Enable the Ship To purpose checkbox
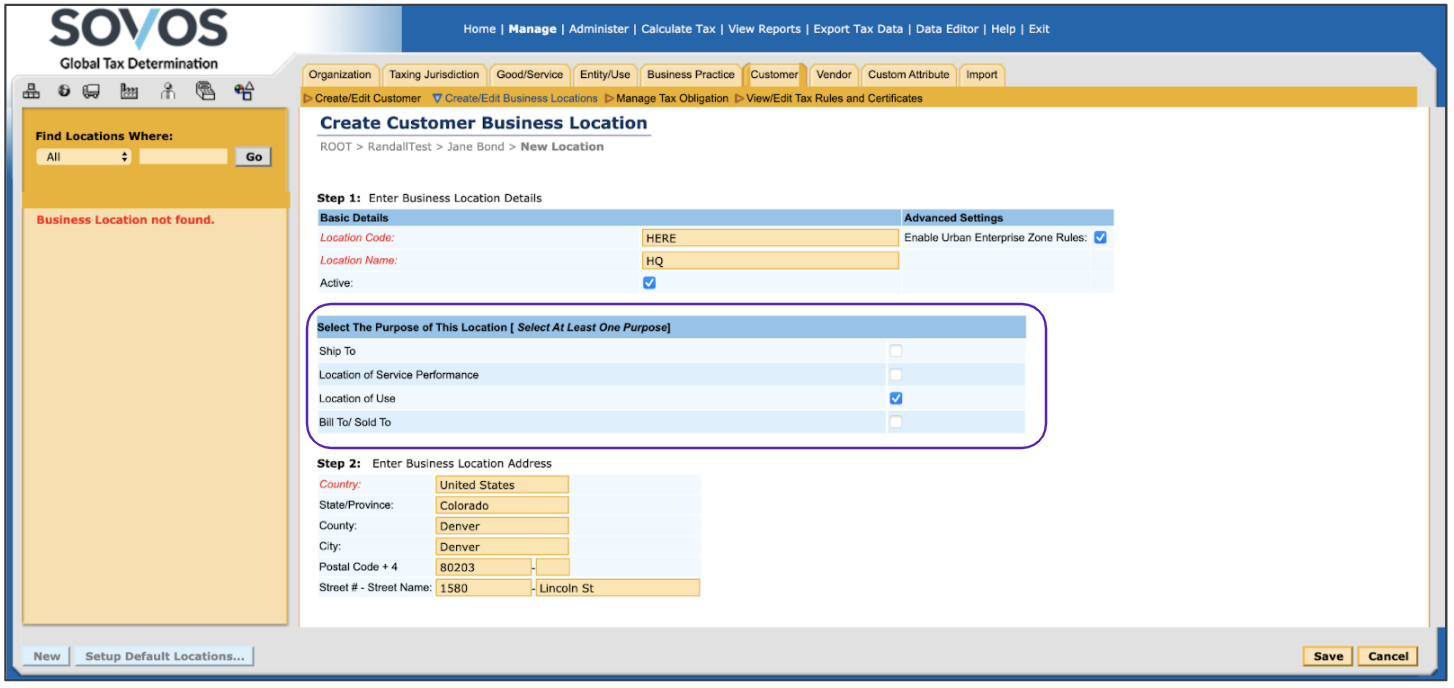The height and width of the screenshot is (688, 1454). (x=896, y=351)
